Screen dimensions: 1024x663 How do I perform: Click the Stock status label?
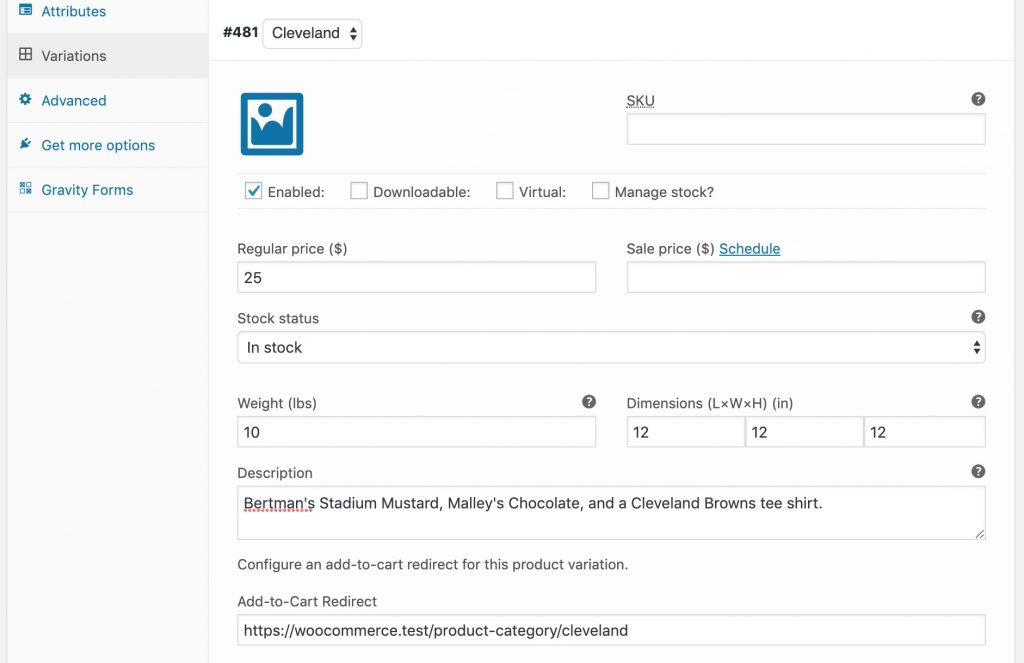point(278,318)
